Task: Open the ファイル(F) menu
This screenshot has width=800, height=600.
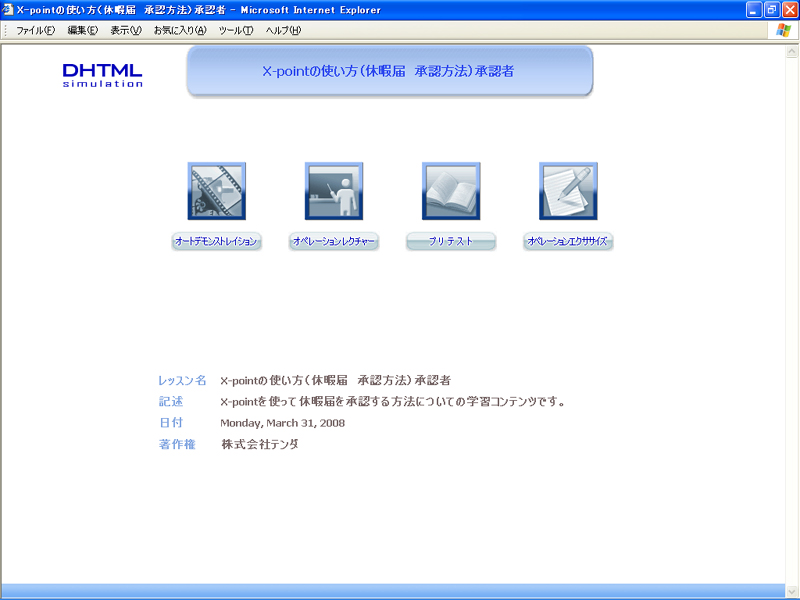Action: pyautogui.click(x=35, y=31)
